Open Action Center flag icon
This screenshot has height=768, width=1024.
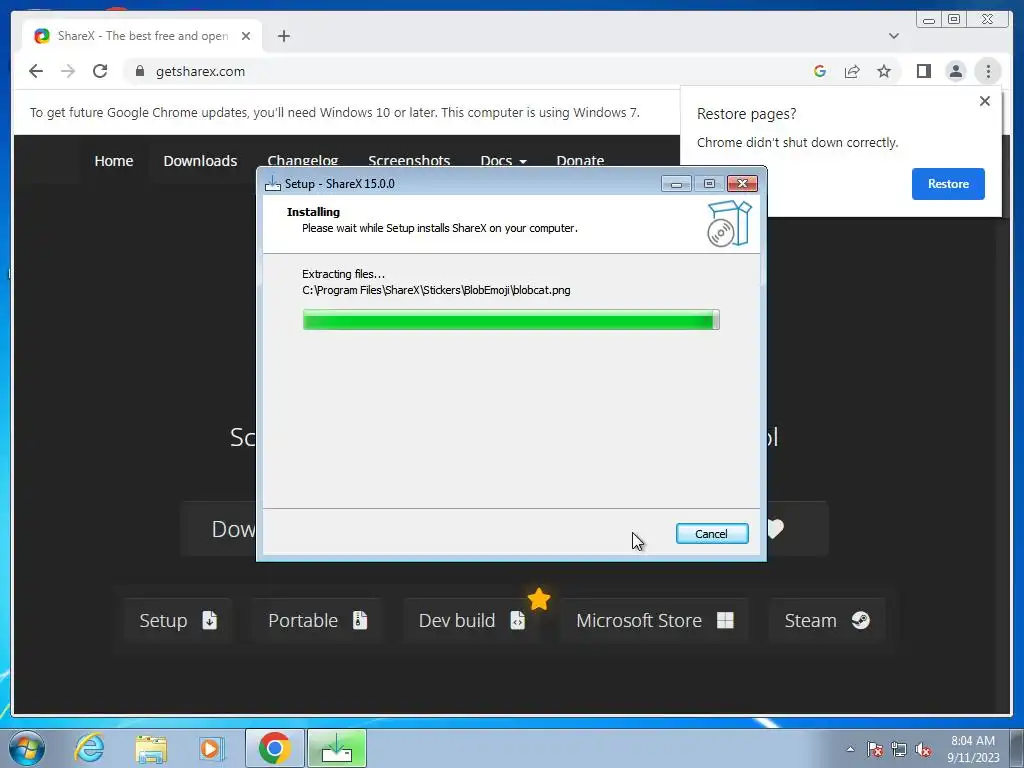pos(875,749)
